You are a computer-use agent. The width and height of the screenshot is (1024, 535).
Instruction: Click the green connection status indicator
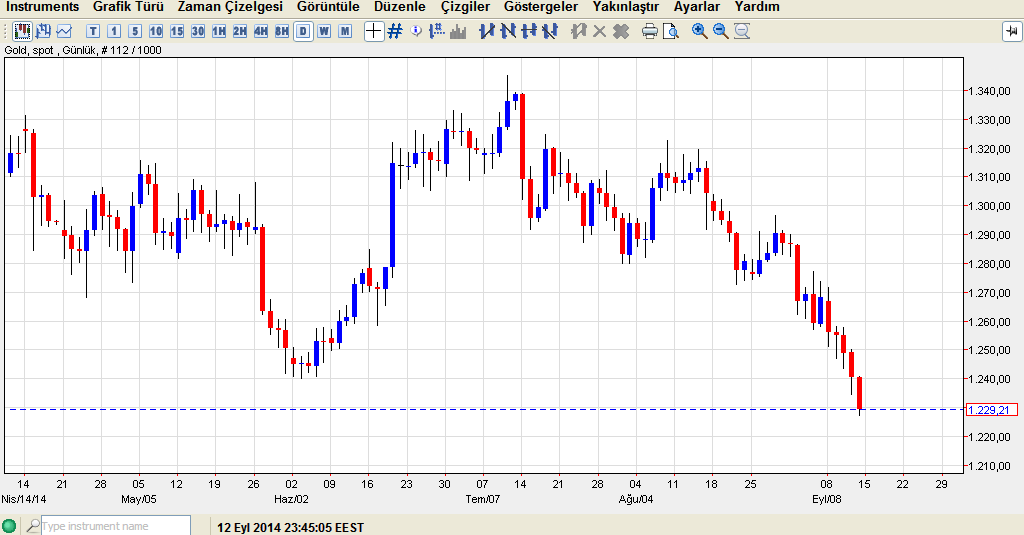[9, 526]
